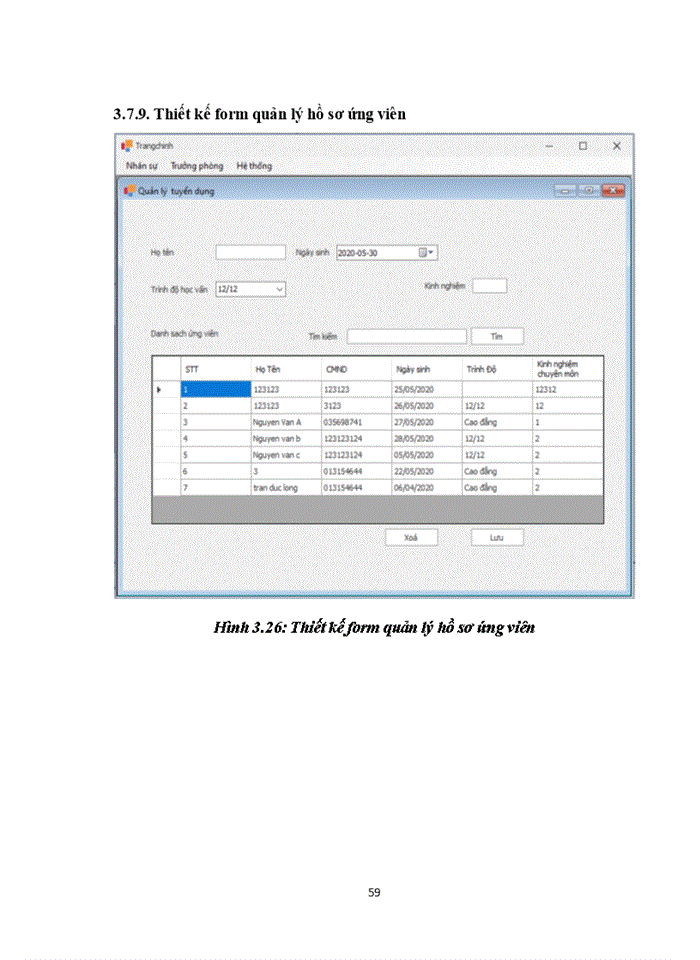Click CMND cell 3123

click(356, 406)
